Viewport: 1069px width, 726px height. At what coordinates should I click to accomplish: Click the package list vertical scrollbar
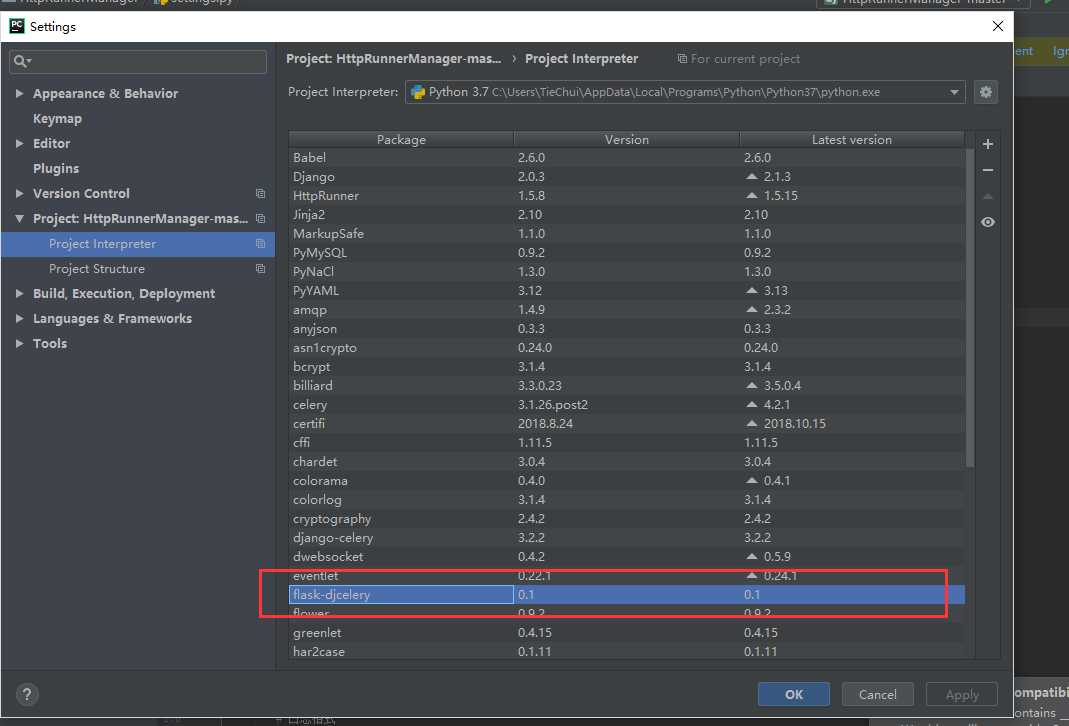pyautogui.click(x=969, y=308)
